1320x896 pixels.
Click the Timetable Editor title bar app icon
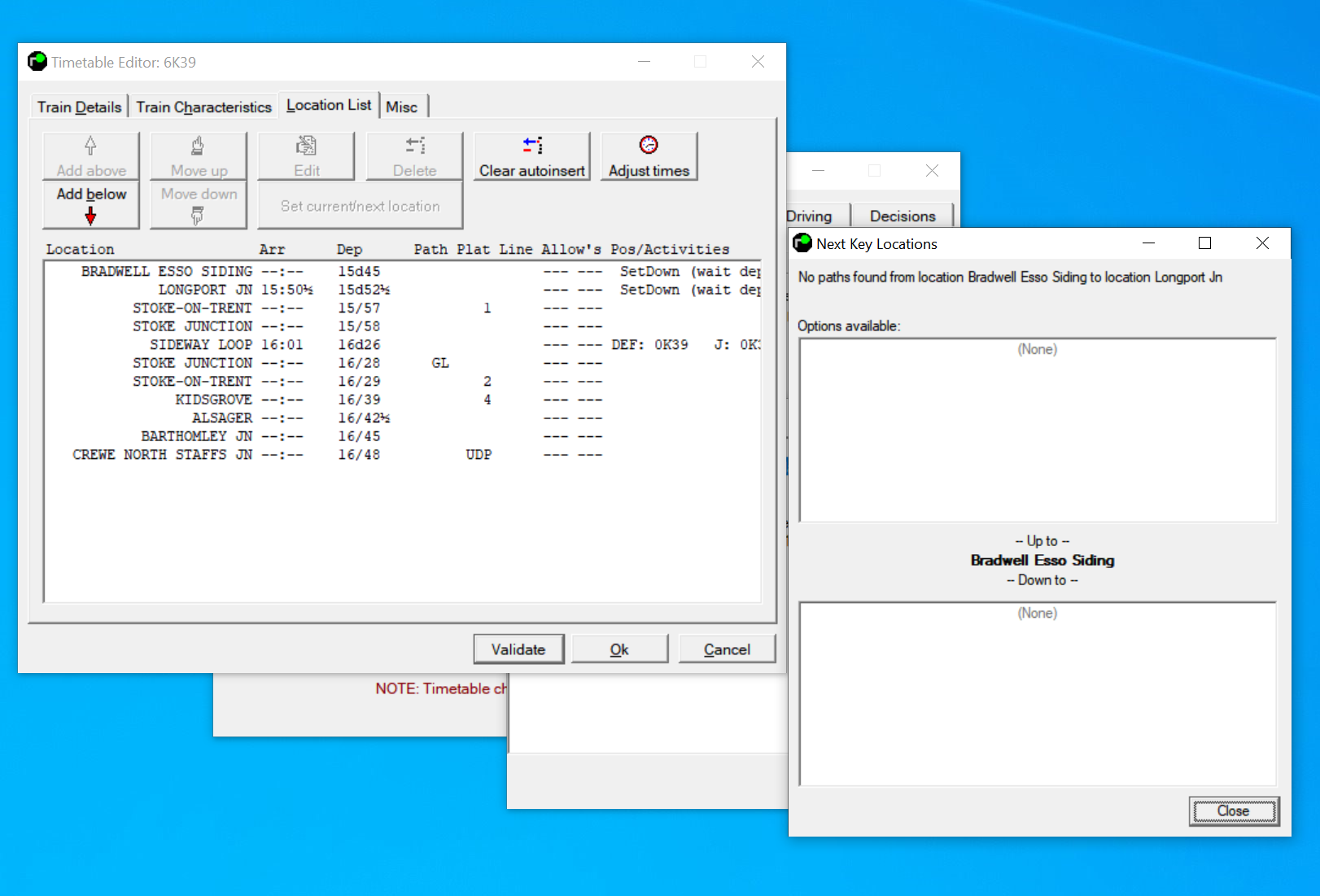[x=37, y=62]
